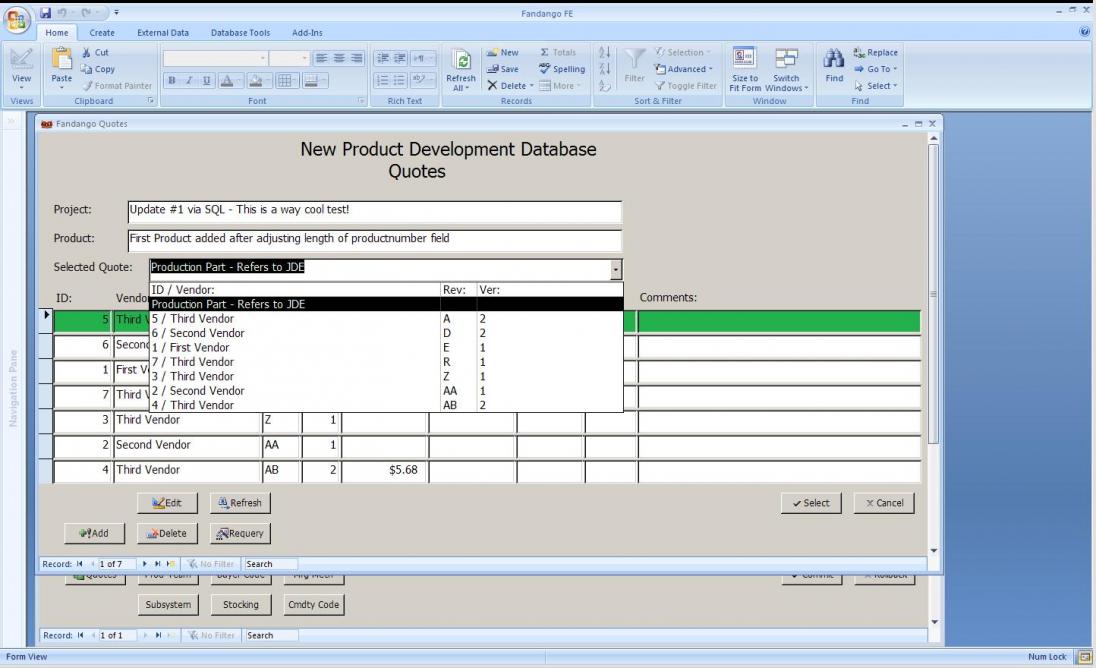Go to next record in navigator
1096x668 pixels.
point(144,564)
